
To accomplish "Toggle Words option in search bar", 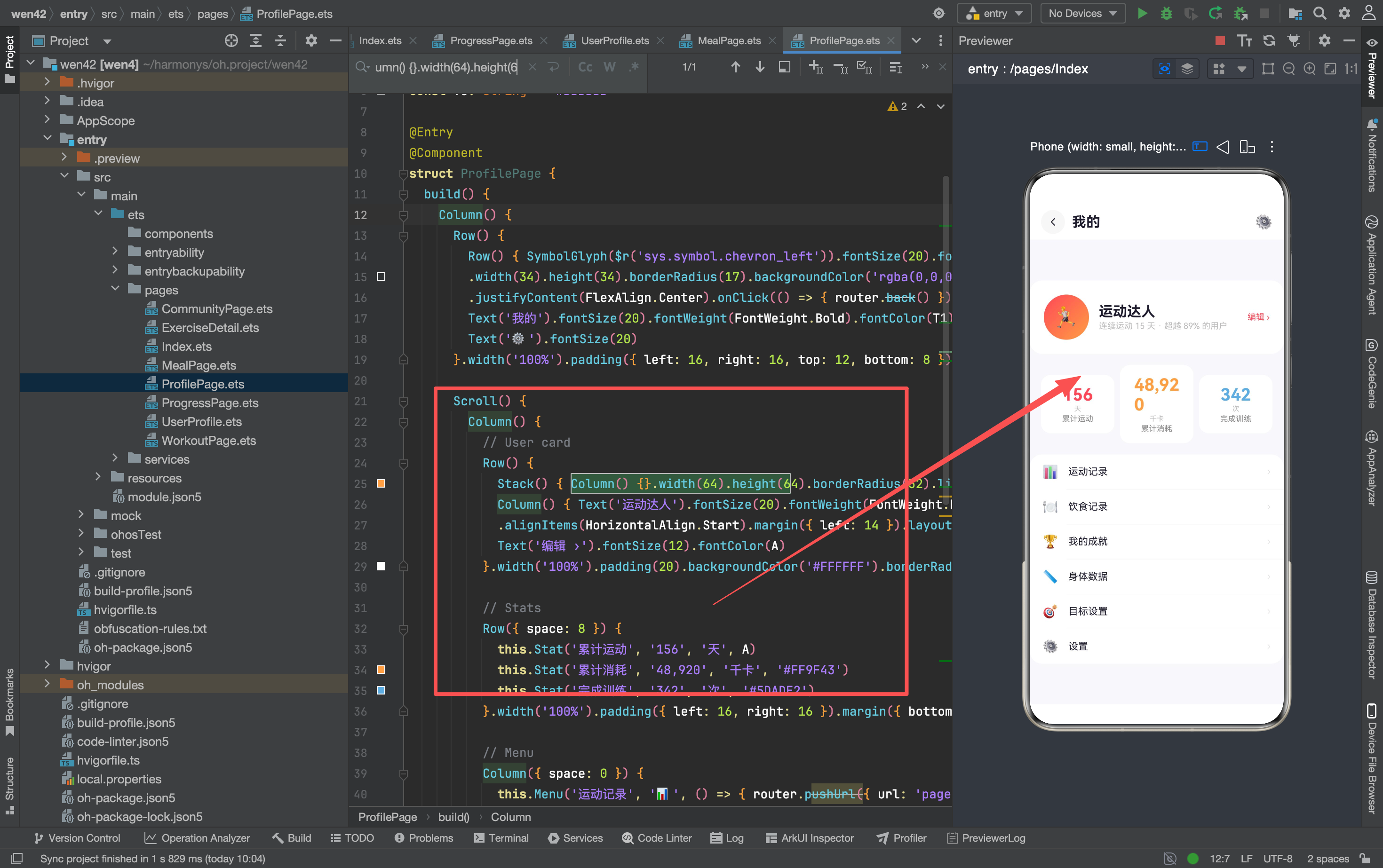I will click(609, 67).
